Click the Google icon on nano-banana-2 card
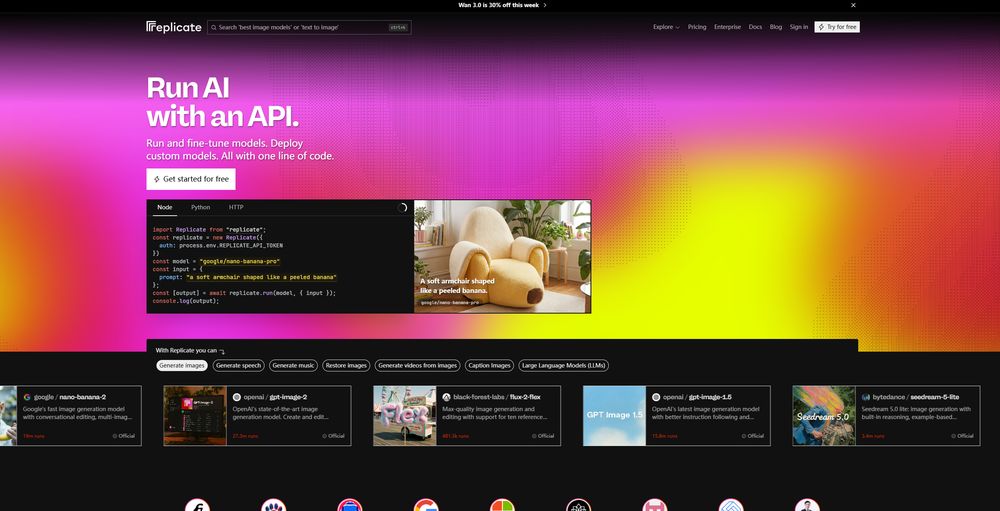 click(27, 397)
